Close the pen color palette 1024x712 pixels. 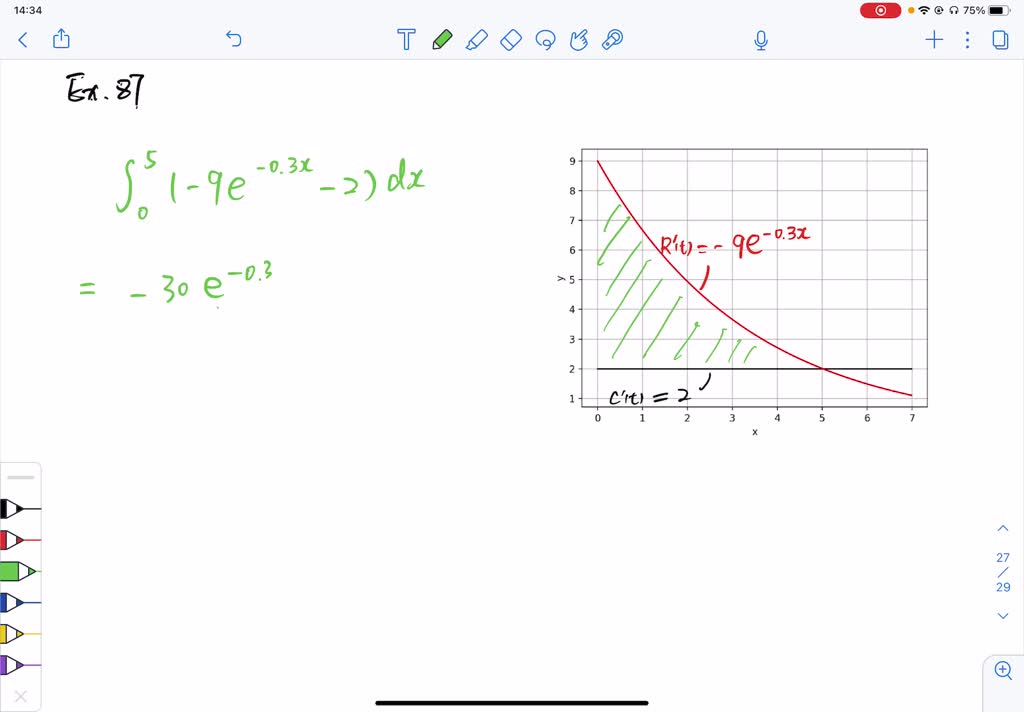[x=23, y=696]
